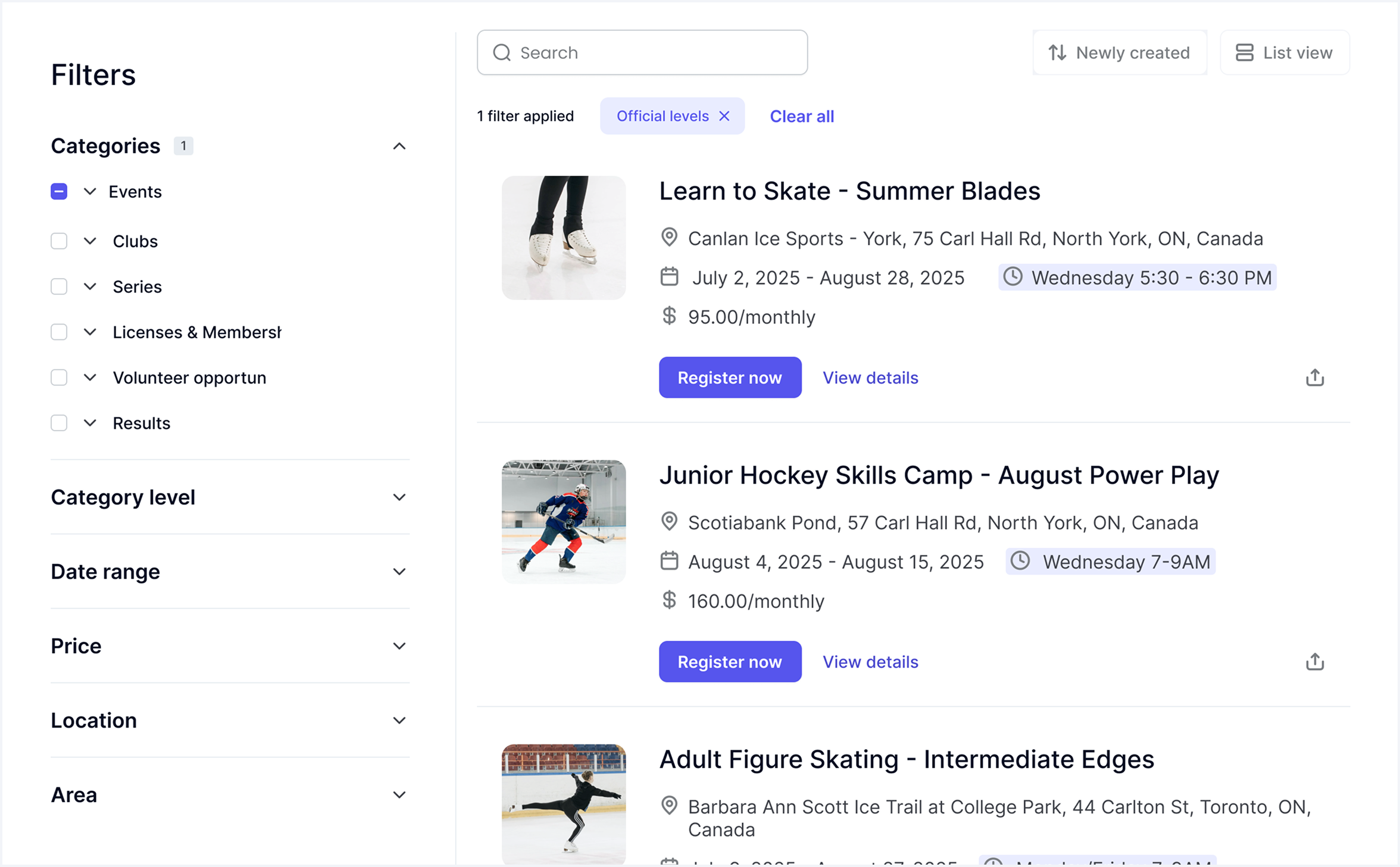The height and width of the screenshot is (867, 1400).
Task: Open the Junior Hockey camp thumbnail image
Action: tap(564, 522)
